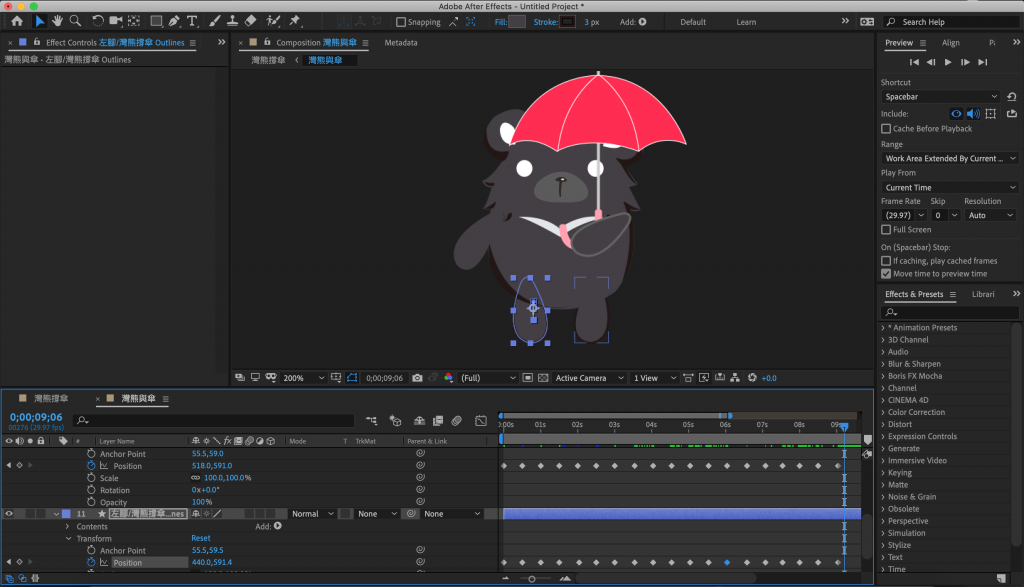Viewport: 1024px width, 587px height.
Task: Play the preview
Action: pos(948,62)
